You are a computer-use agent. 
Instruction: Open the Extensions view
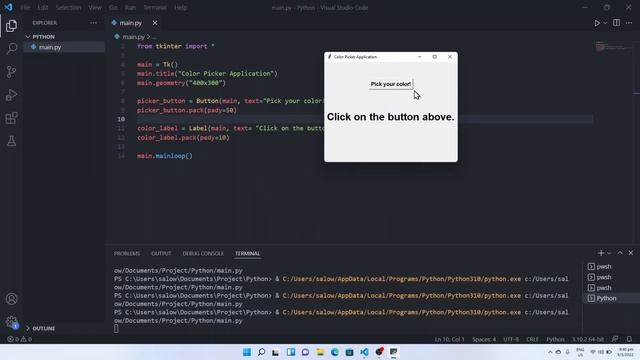point(11,118)
